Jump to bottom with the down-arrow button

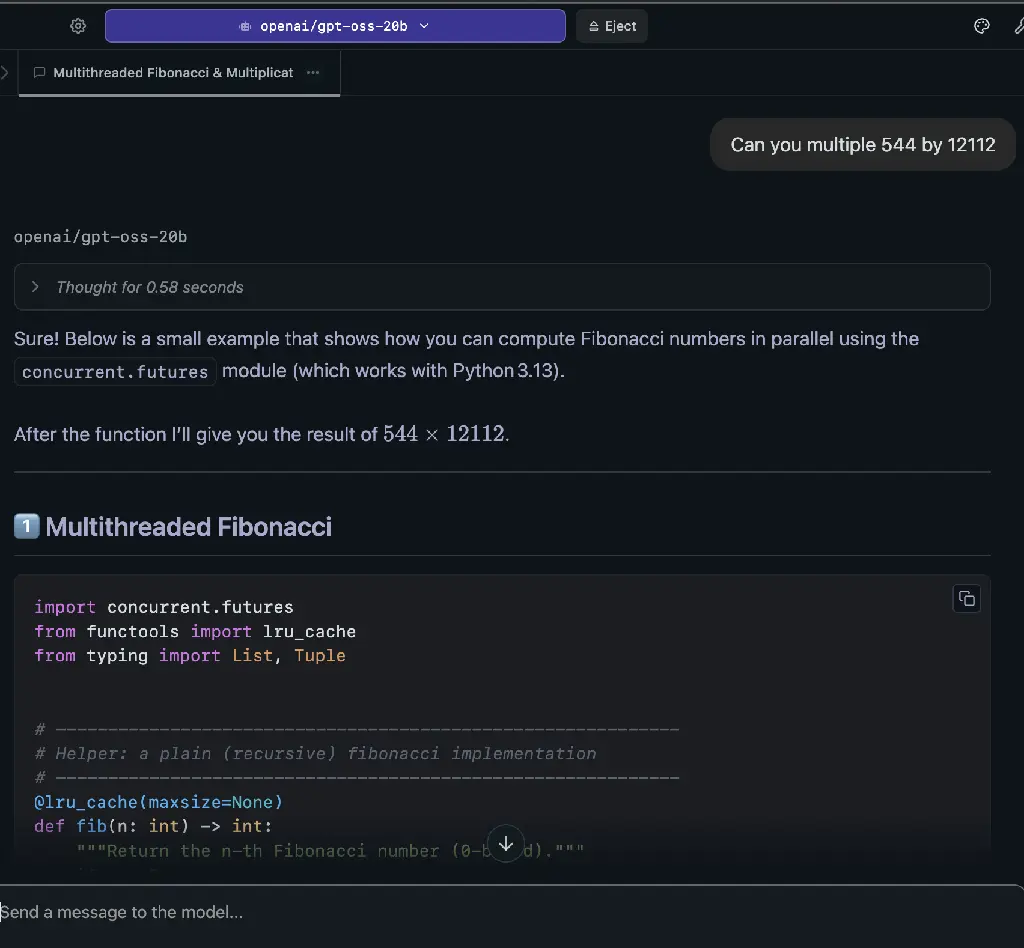pyautogui.click(x=505, y=844)
